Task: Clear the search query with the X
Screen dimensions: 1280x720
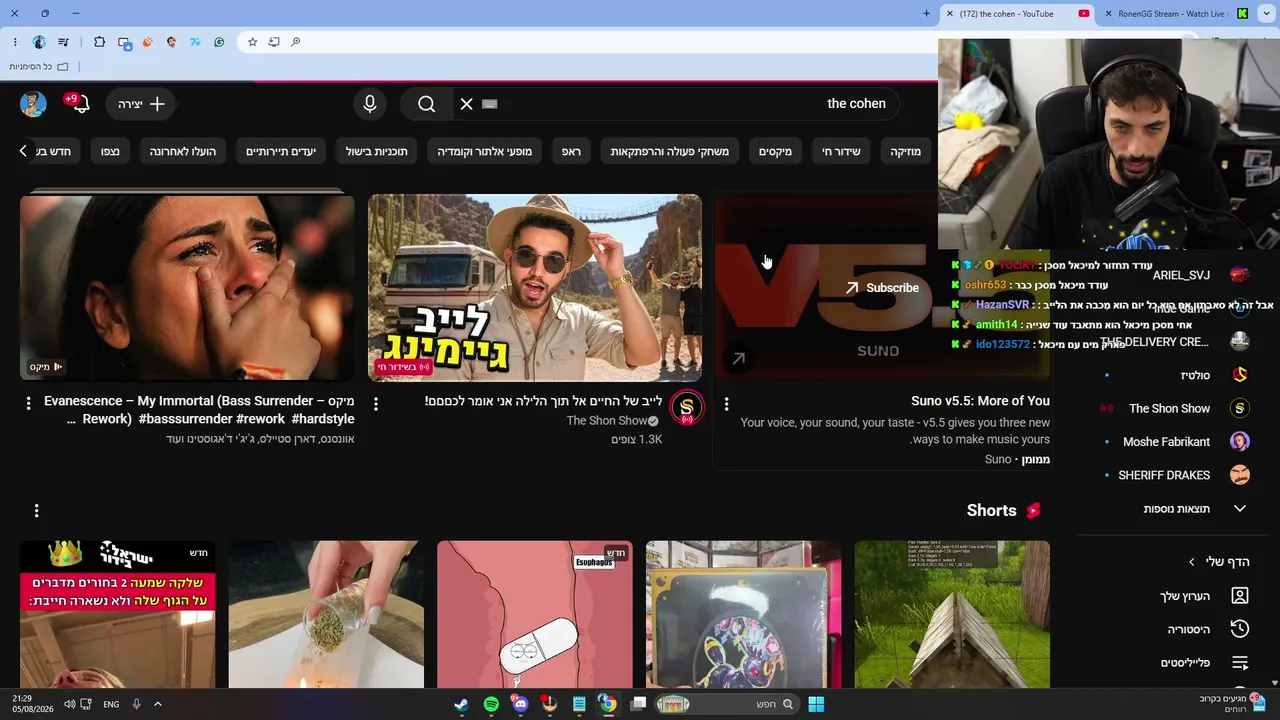Action: pyautogui.click(x=466, y=104)
